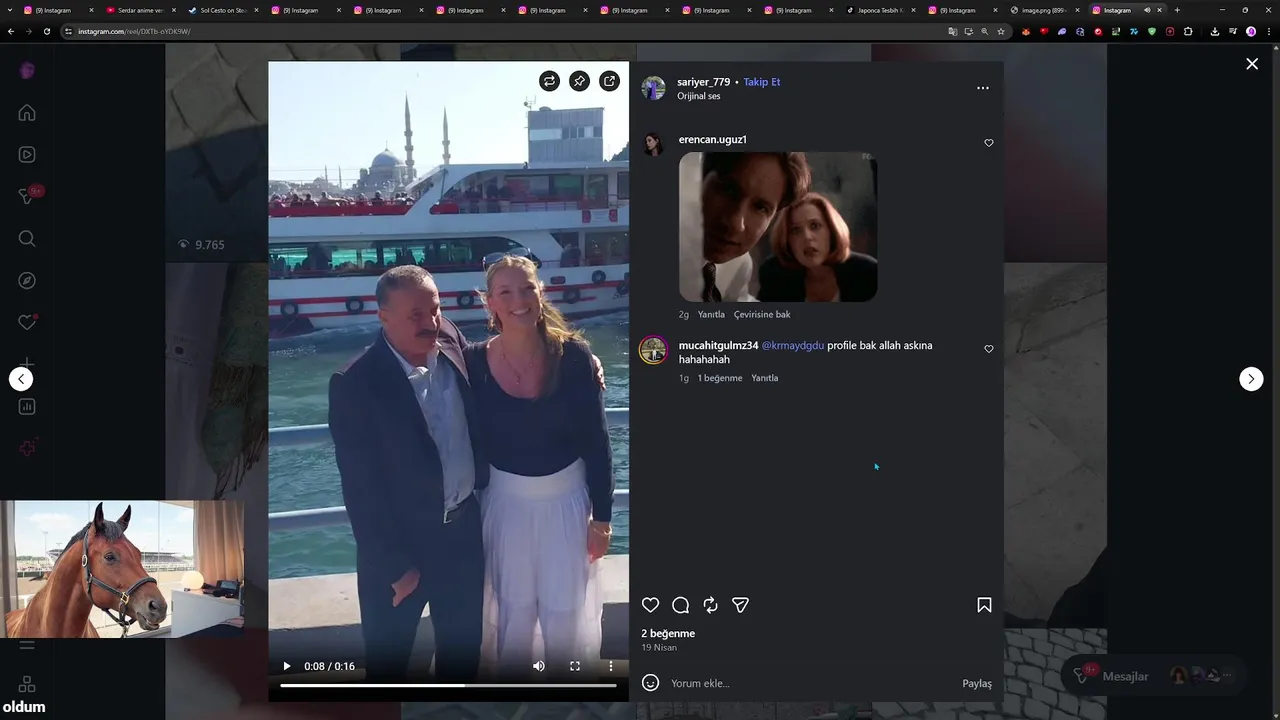Go to the previous post arrow

click(21, 379)
